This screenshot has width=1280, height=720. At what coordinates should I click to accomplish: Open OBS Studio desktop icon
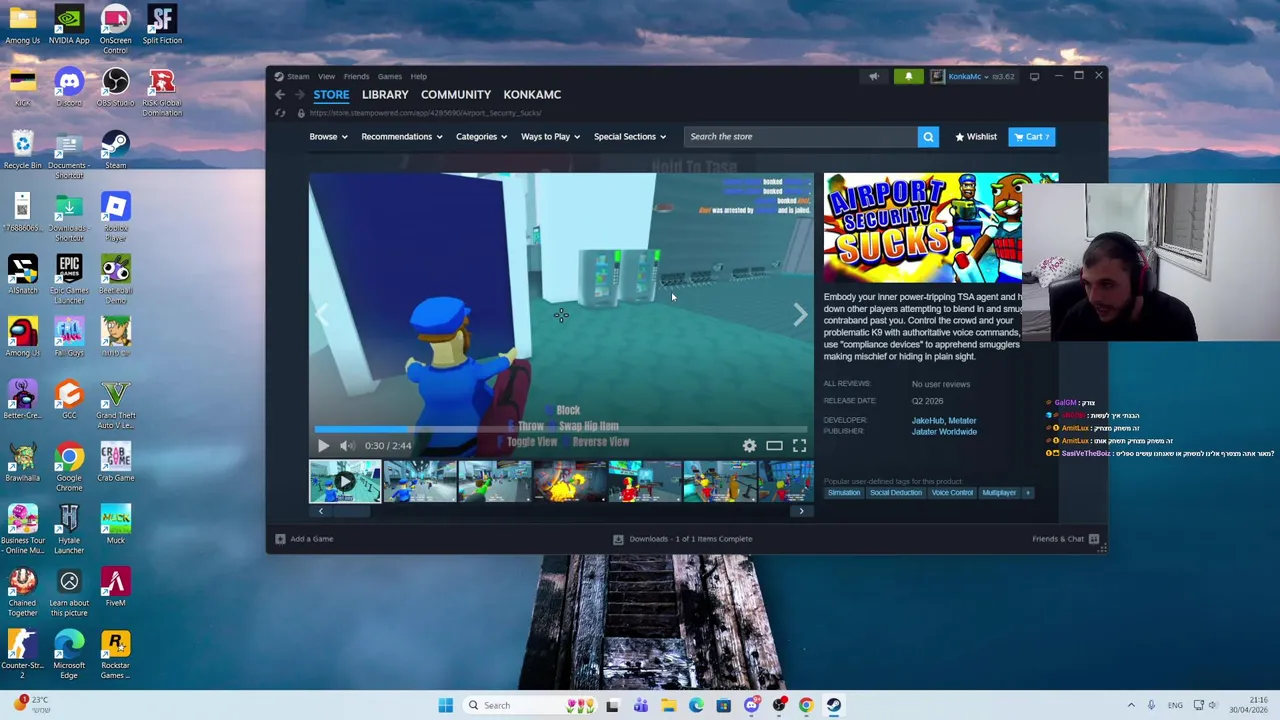(115, 87)
